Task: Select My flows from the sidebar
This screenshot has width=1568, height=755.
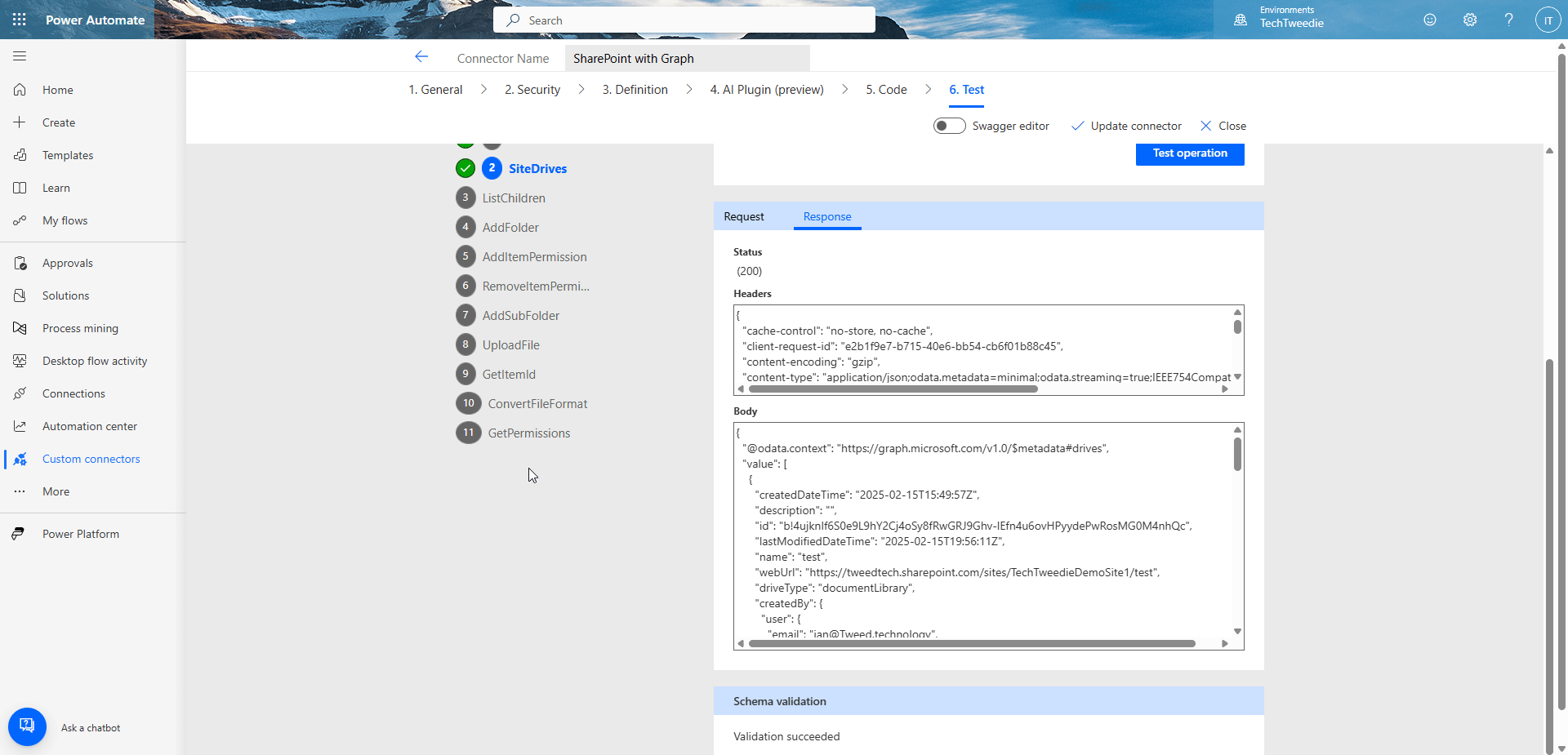Action: click(65, 220)
